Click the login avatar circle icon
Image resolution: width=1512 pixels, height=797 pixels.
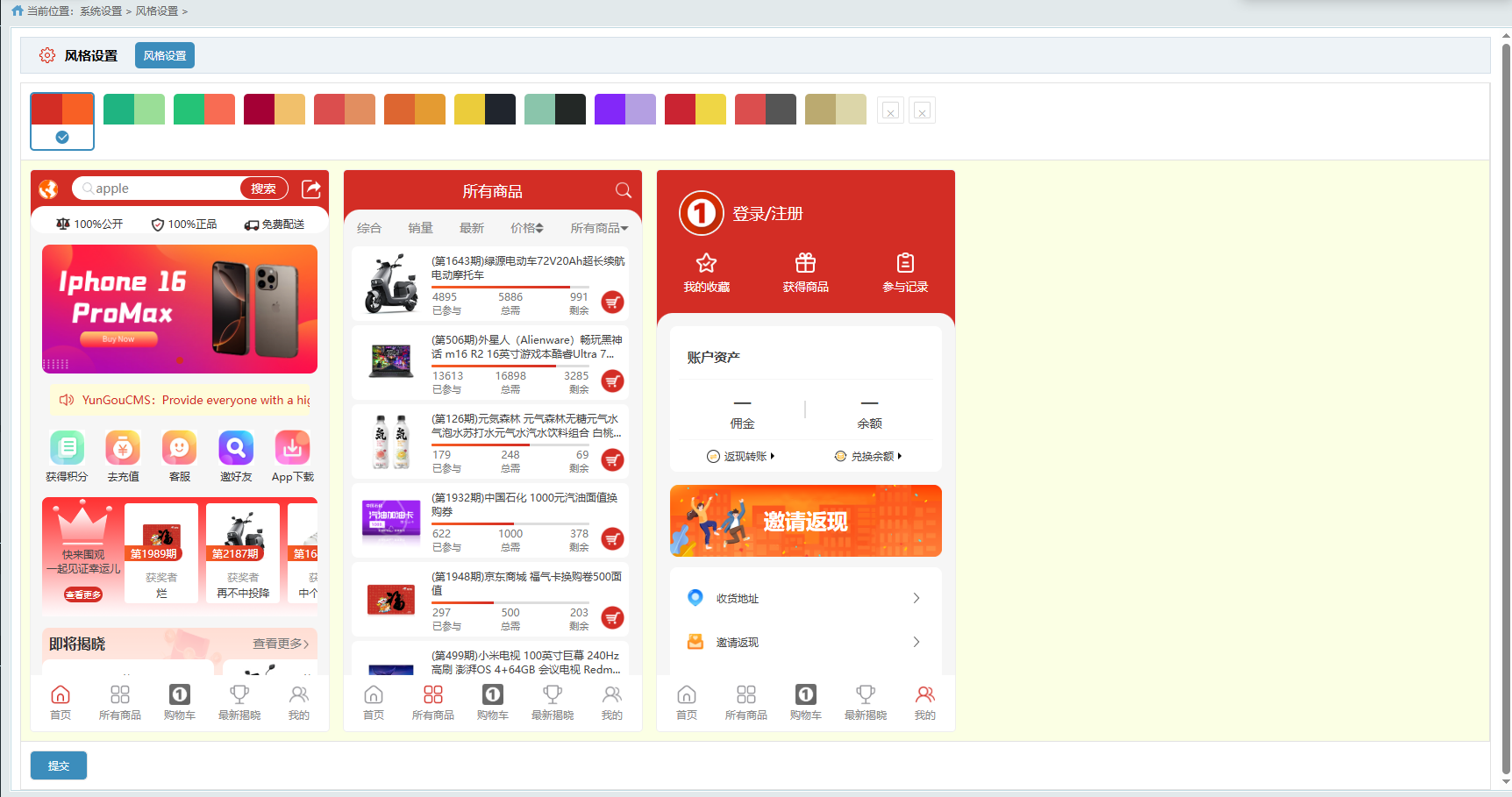pyautogui.click(x=701, y=213)
